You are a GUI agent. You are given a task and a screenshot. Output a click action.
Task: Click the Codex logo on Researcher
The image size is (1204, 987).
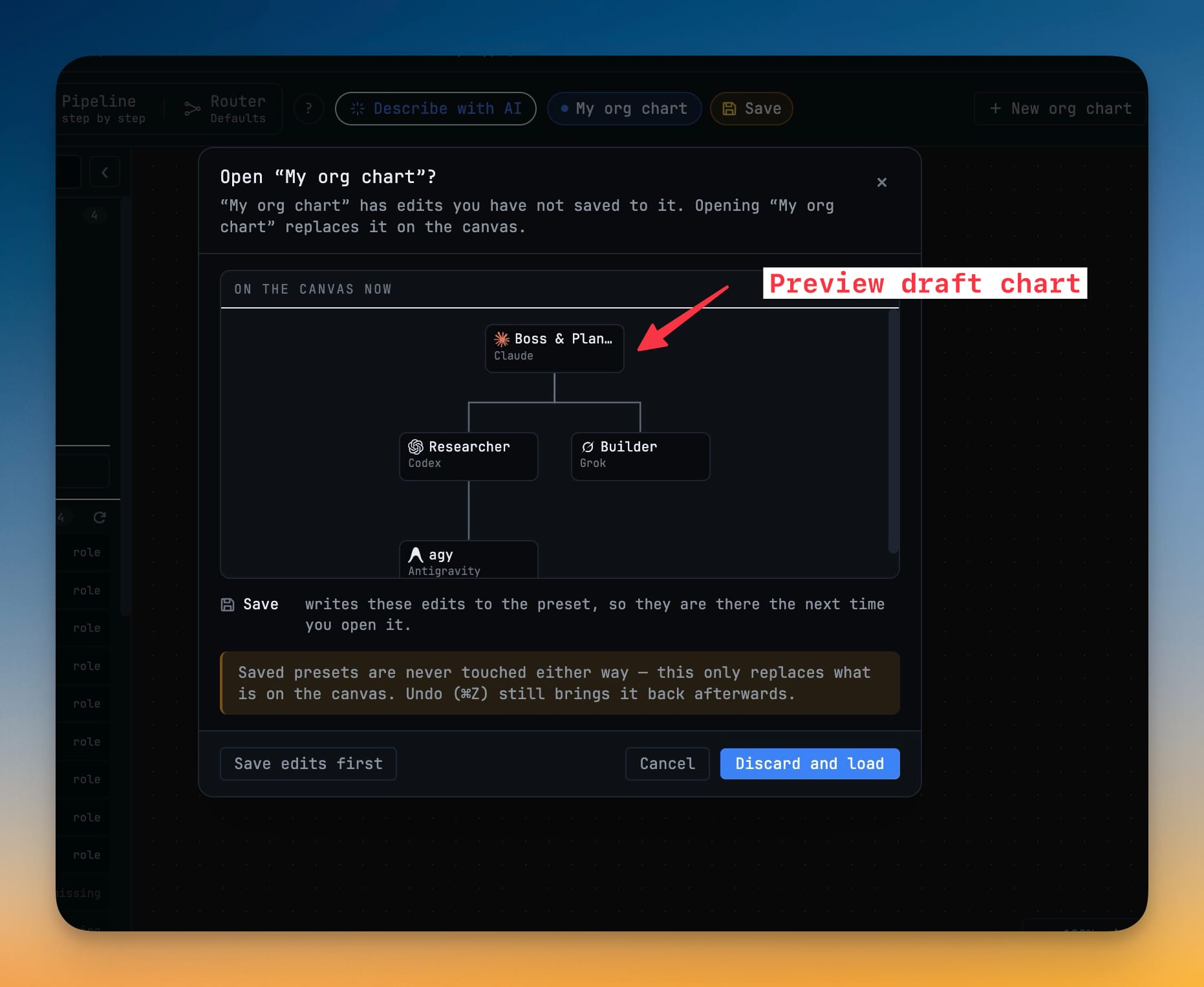[416, 447]
